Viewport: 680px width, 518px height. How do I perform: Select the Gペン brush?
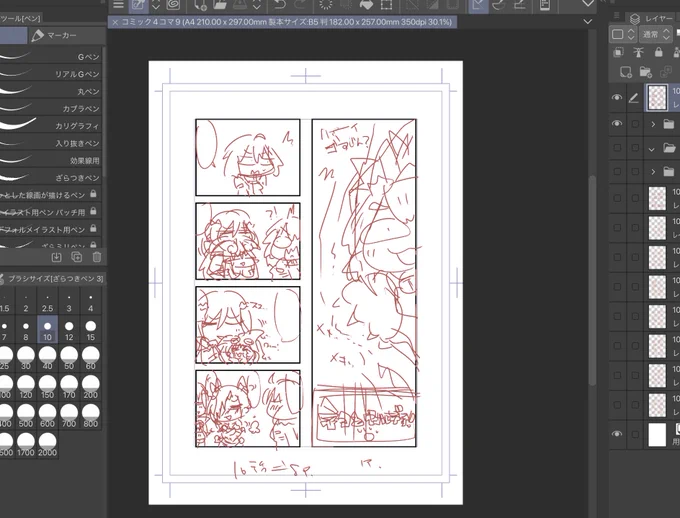(51, 56)
